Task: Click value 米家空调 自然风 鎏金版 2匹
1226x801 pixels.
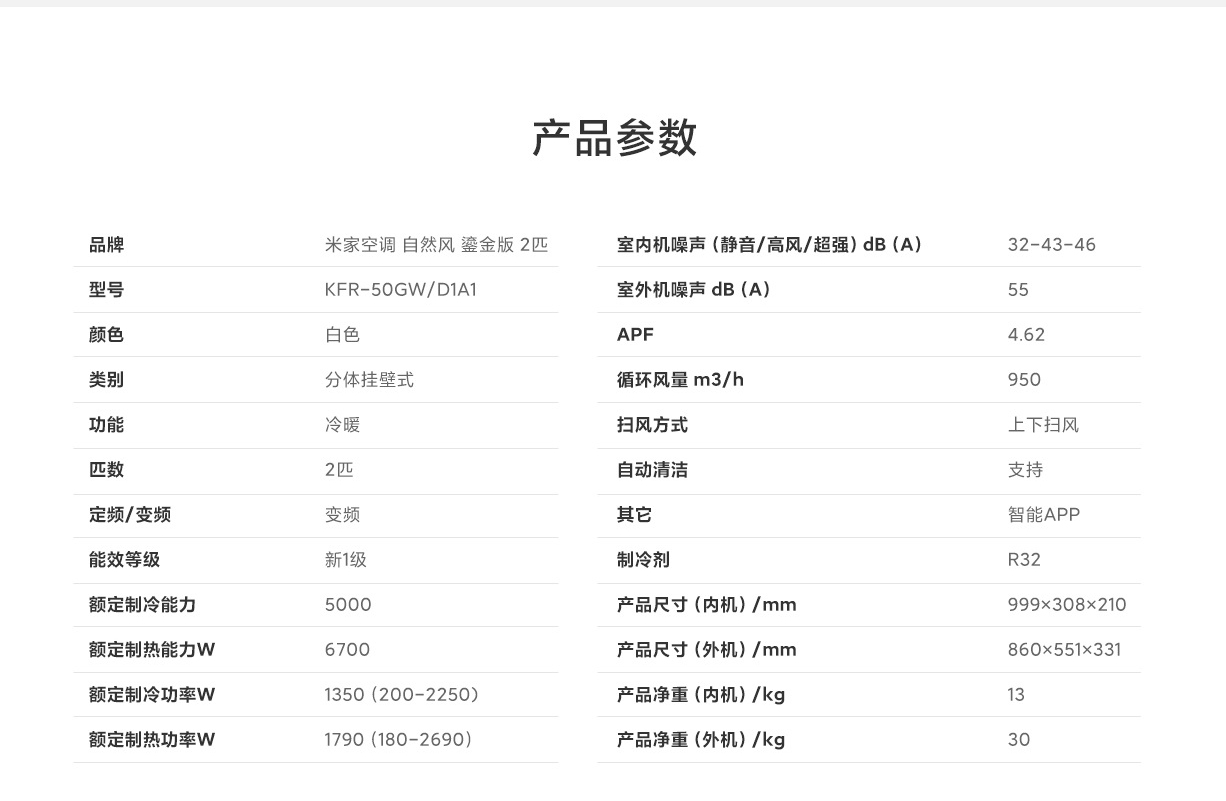Action: point(436,245)
